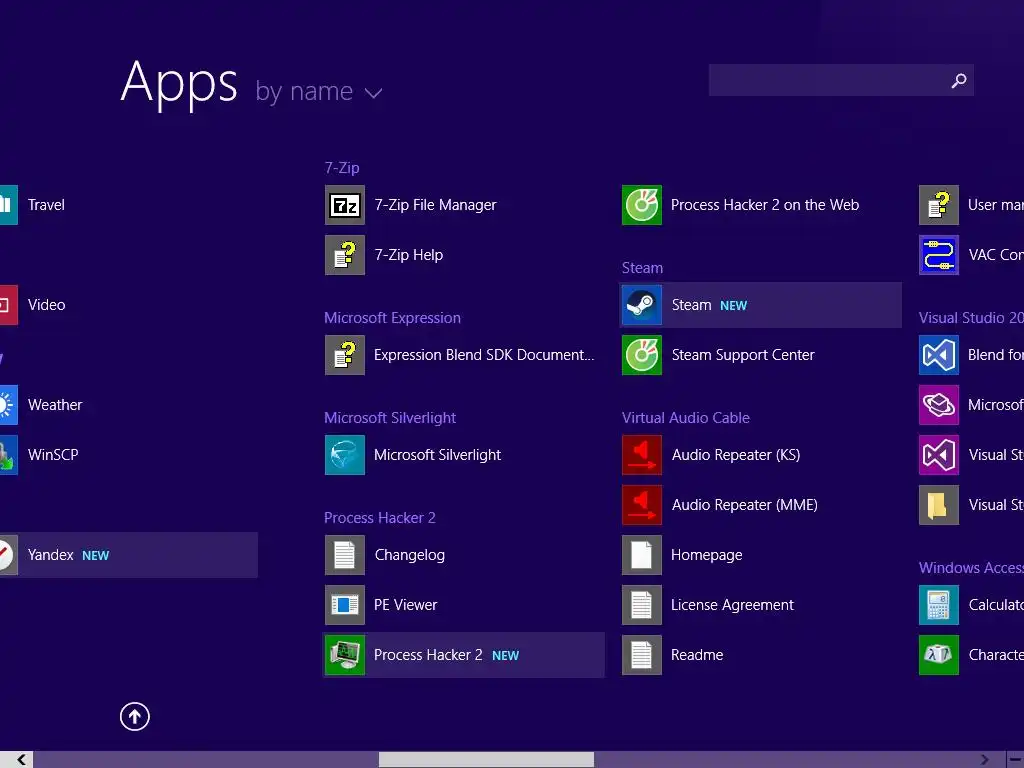
Task: Select the Visual Studio group header
Action: coord(971,318)
